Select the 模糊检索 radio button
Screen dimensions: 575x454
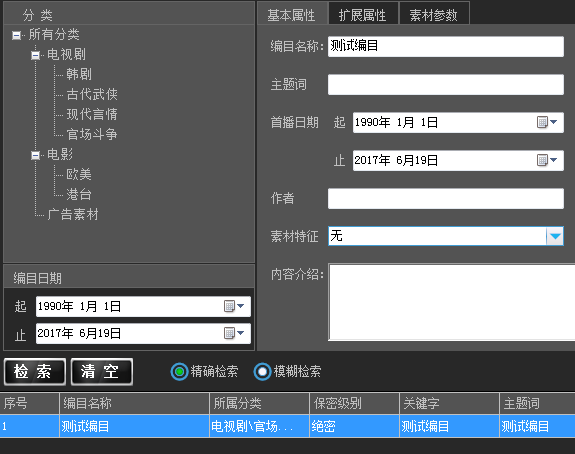click(262, 372)
